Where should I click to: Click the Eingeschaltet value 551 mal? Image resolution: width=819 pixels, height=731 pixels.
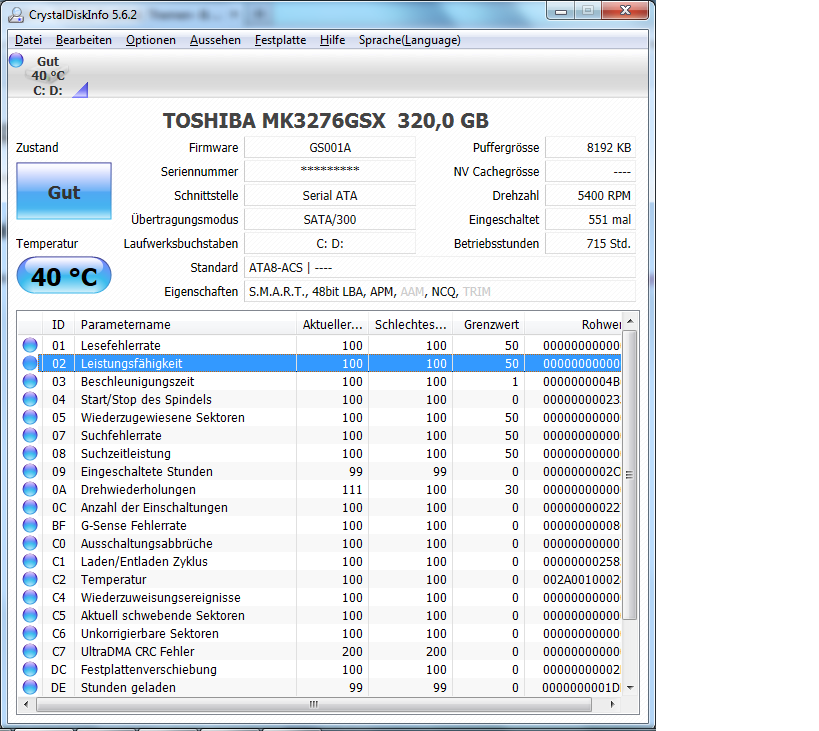pos(590,219)
